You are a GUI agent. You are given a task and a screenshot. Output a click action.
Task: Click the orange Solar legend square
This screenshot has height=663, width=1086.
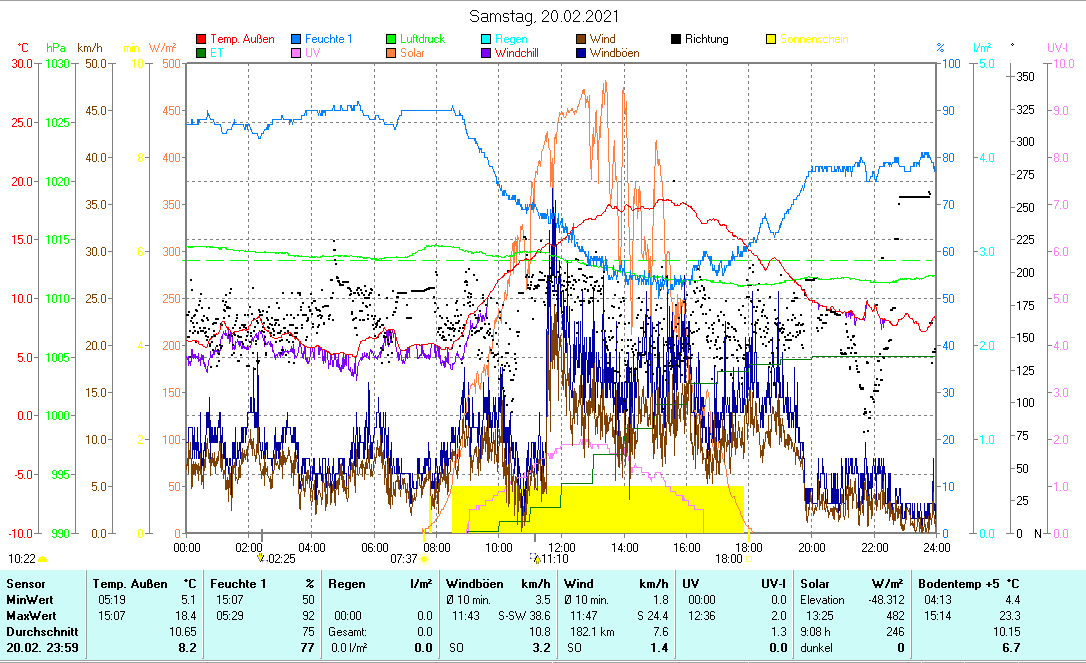click(x=392, y=53)
